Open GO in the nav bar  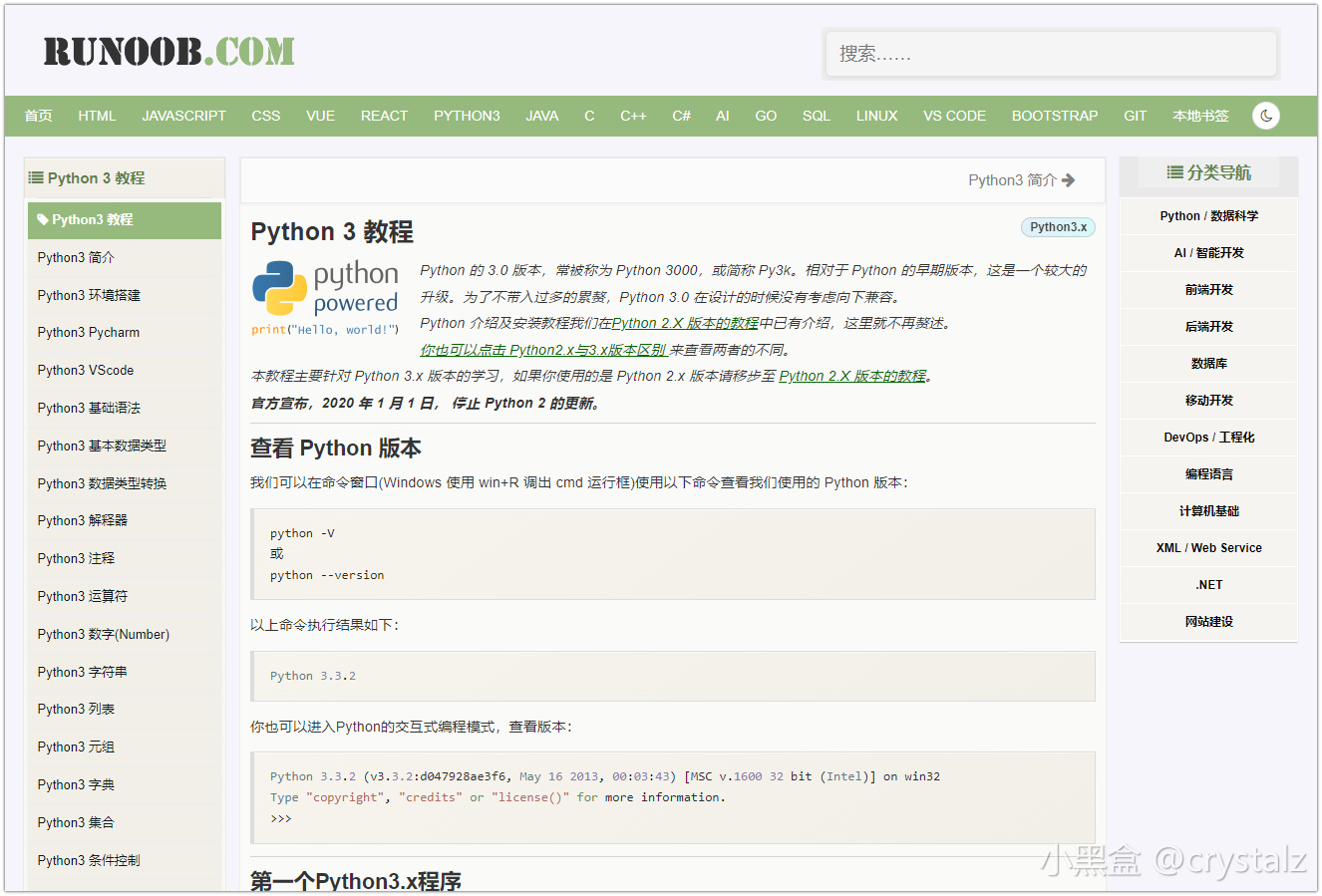tap(766, 116)
